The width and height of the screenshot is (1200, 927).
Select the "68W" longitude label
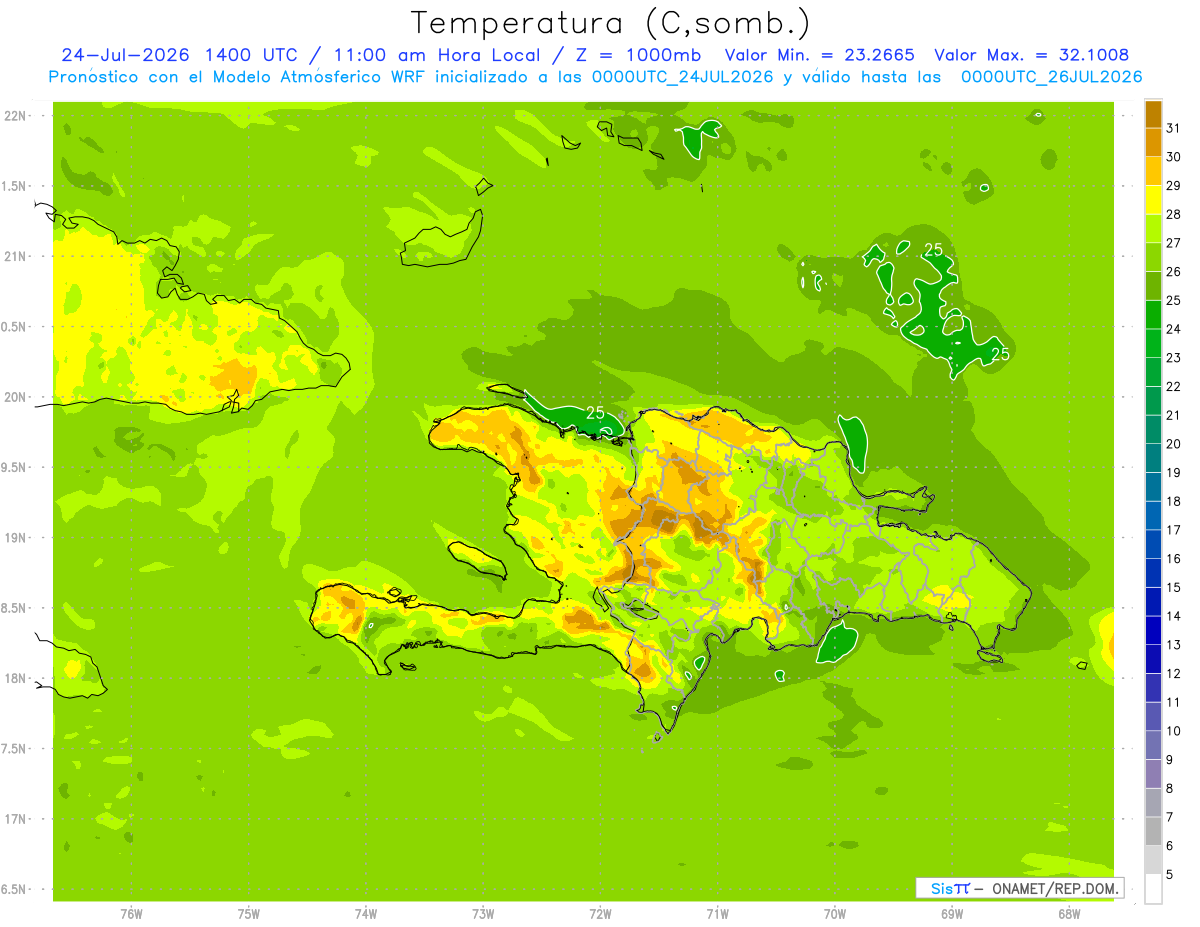coord(1068,914)
